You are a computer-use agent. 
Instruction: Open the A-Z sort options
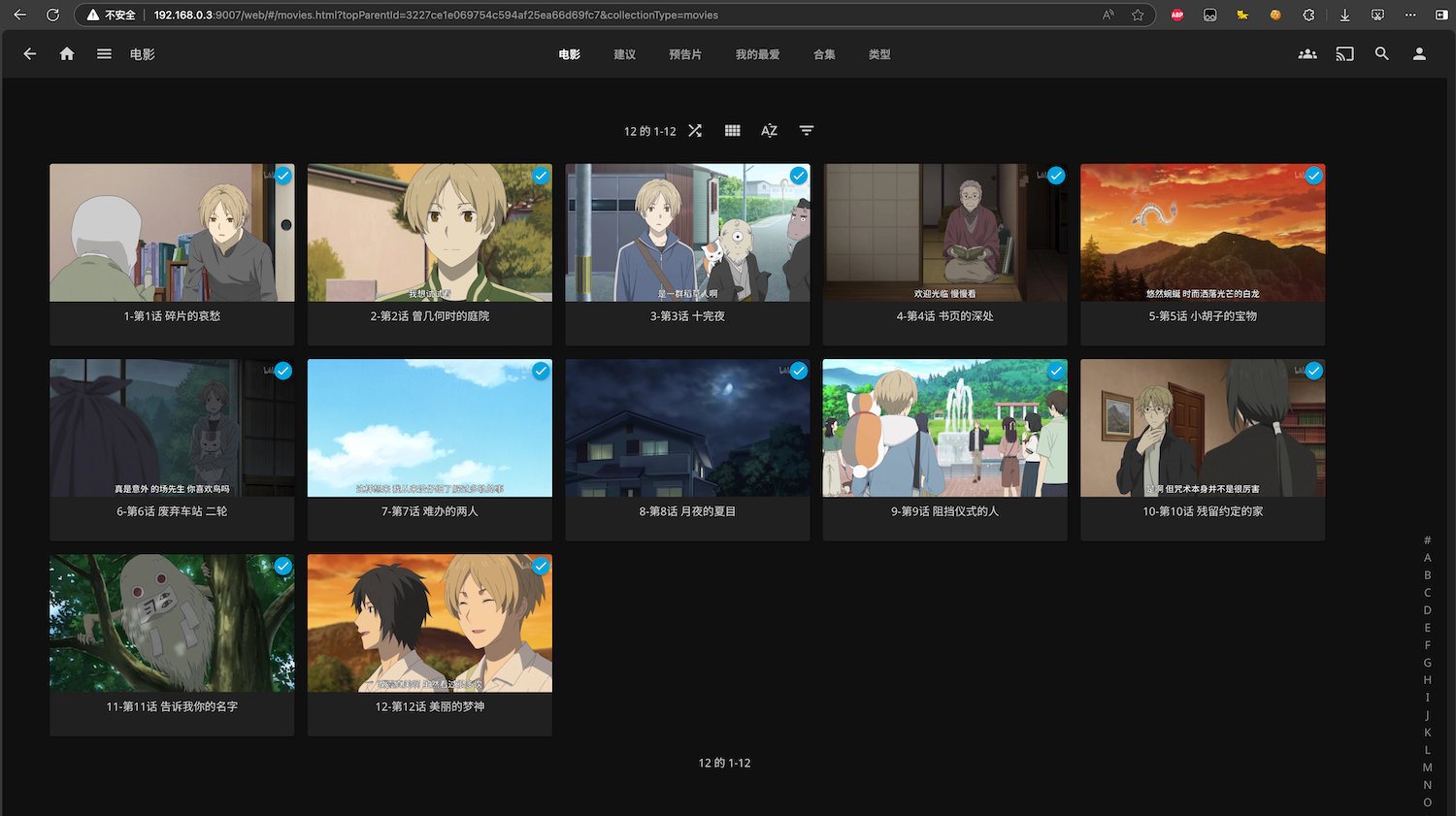pyautogui.click(x=769, y=130)
